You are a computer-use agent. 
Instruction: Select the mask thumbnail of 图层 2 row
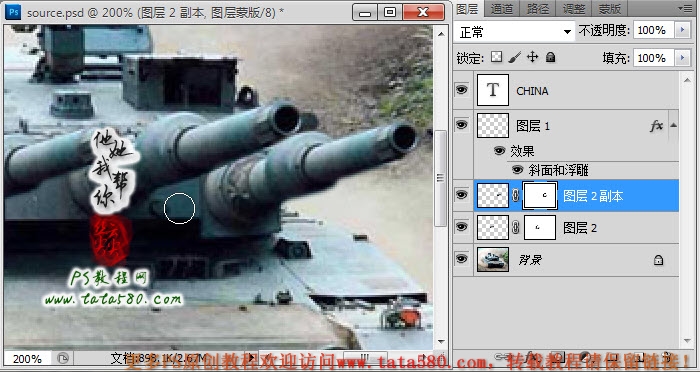pyautogui.click(x=540, y=228)
